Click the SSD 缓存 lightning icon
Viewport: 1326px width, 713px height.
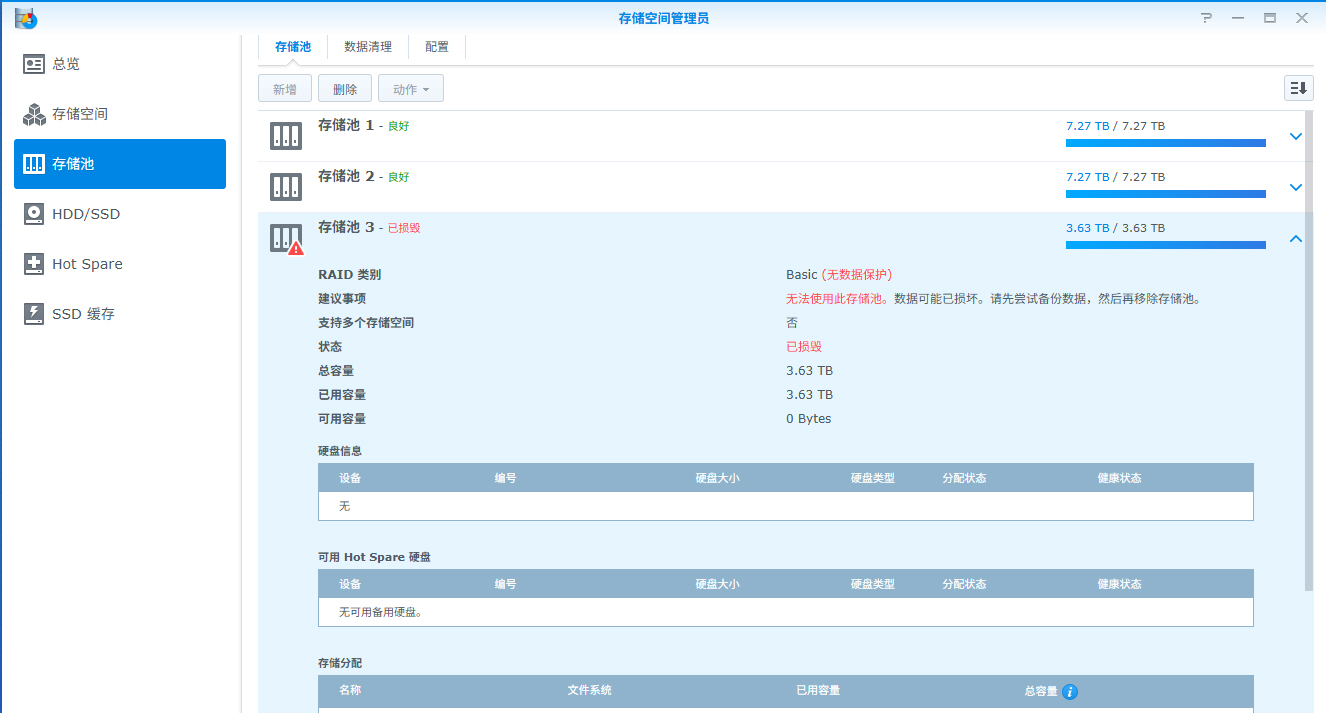(34, 314)
